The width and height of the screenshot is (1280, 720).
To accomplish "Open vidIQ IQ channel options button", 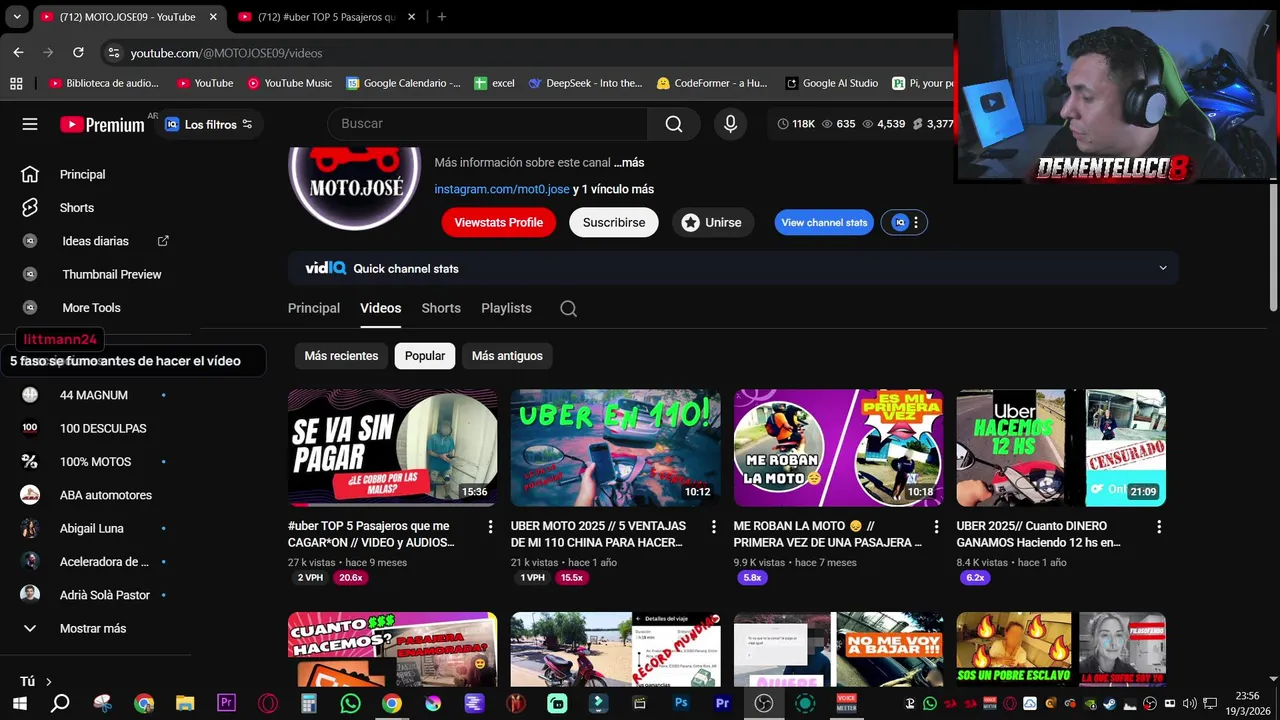I will [904, 223].
